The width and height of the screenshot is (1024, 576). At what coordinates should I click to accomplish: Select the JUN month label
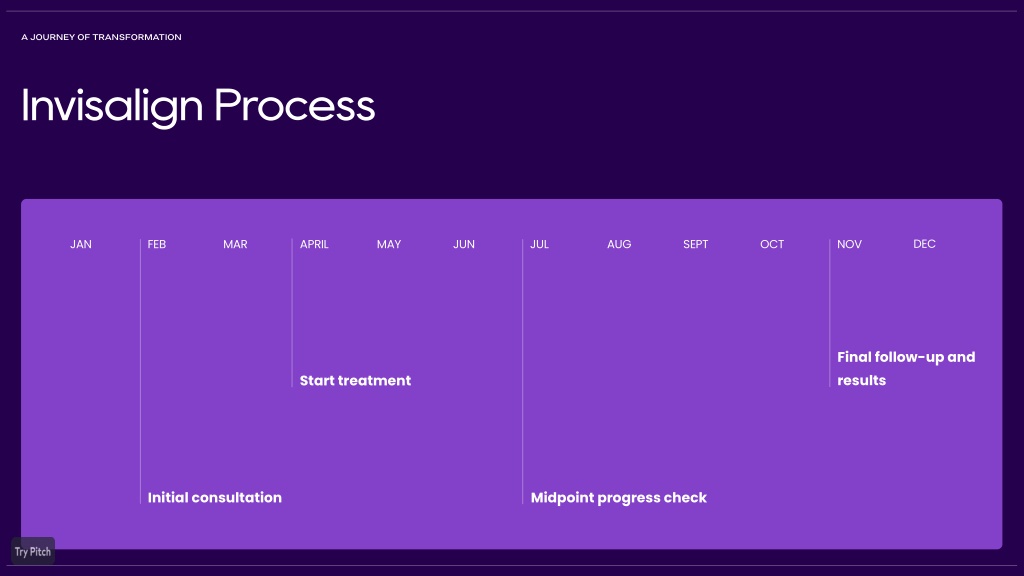[464, 244]
